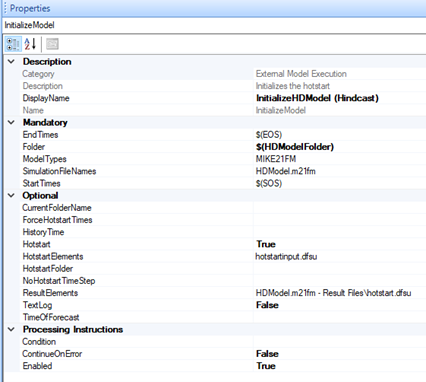Open the Property Pages icon
The height and width of the screenshot is (382, 426).
point(52,44)
